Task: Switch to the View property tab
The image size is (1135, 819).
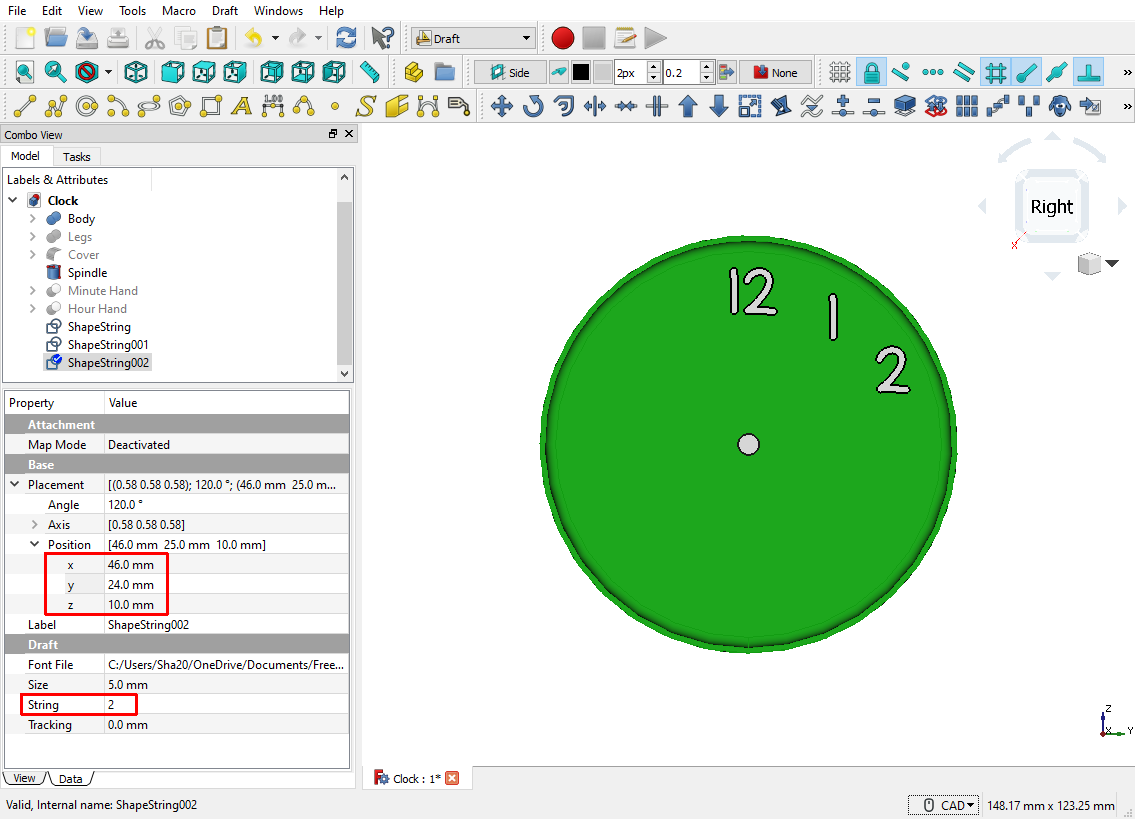Action: coord(24,778)
